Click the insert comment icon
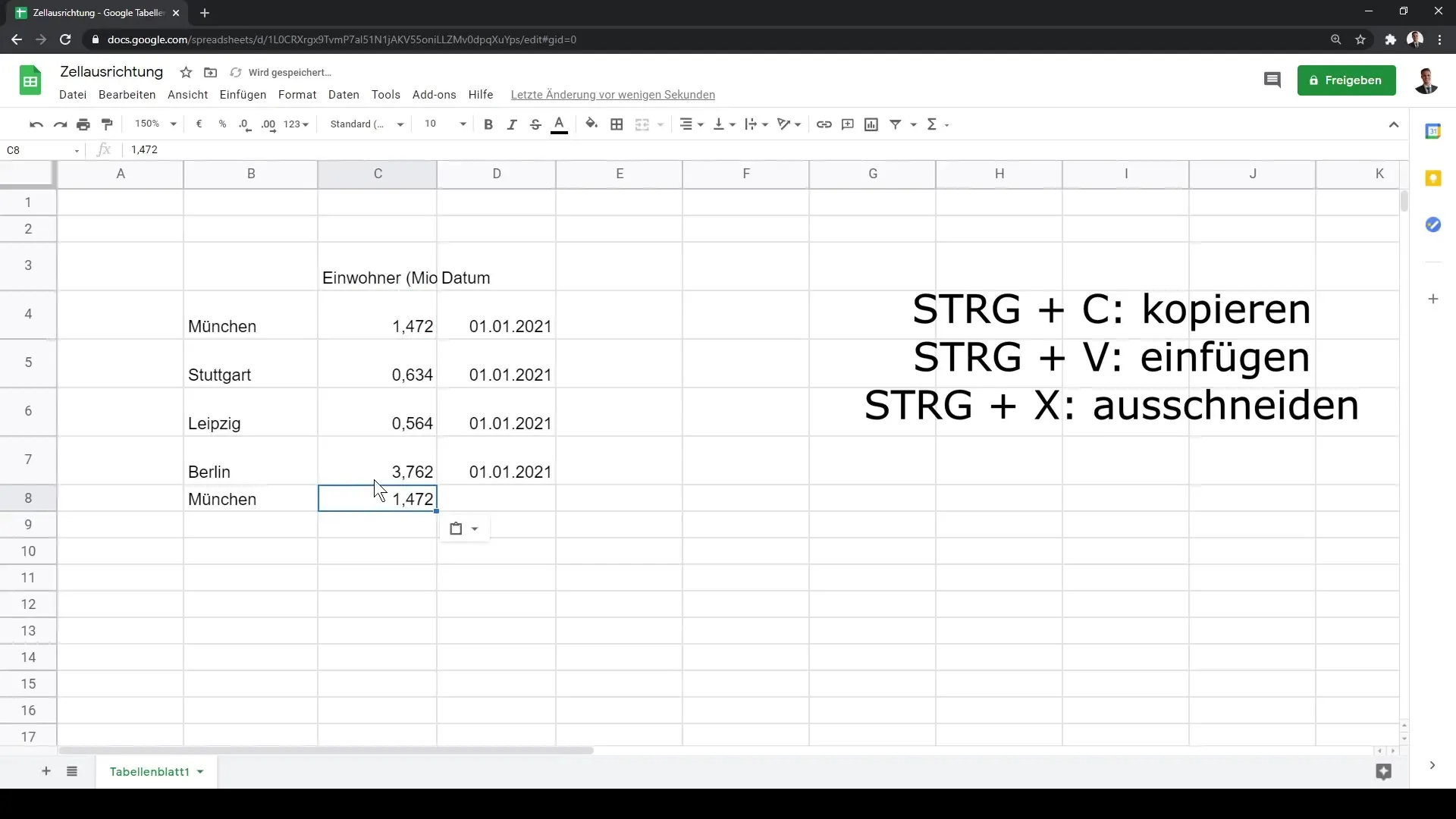The image size is (1456, 819). point(848,124)
